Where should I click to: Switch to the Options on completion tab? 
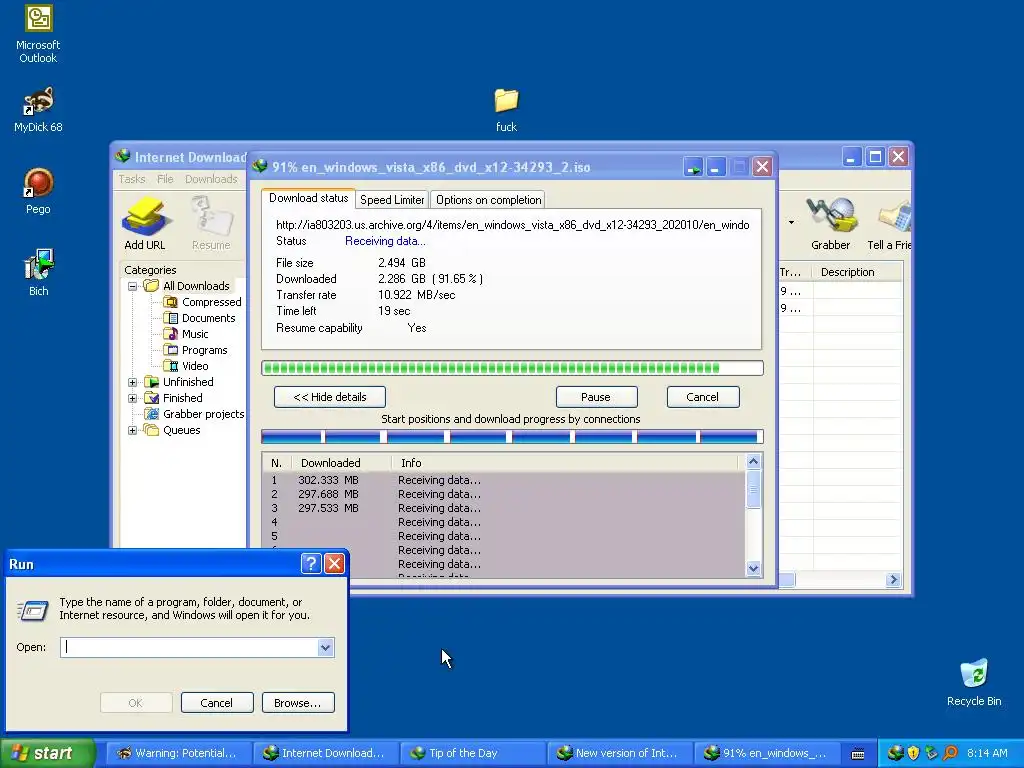(x=488, y=200)
